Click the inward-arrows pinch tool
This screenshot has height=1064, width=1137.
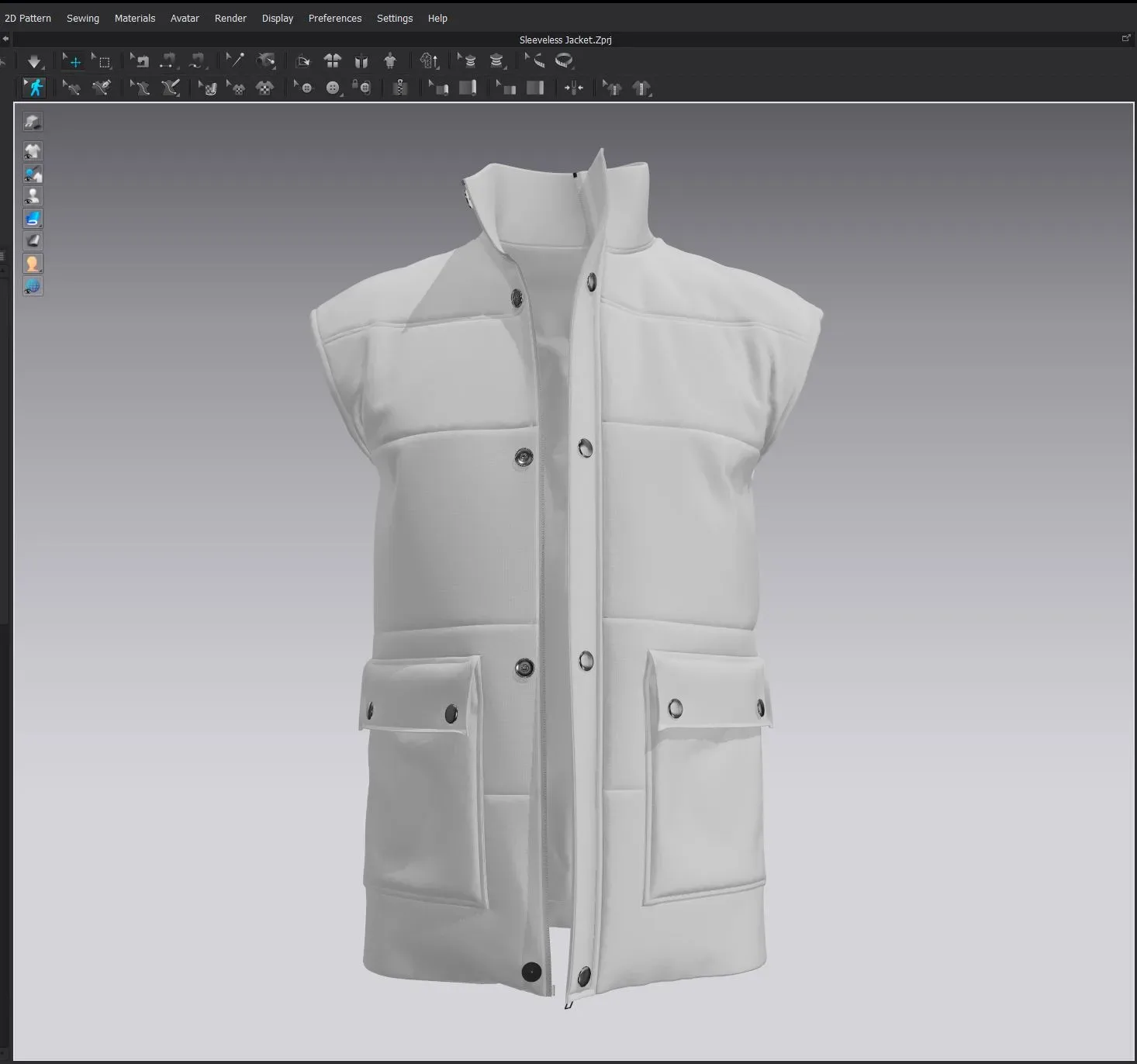point(574,88)
